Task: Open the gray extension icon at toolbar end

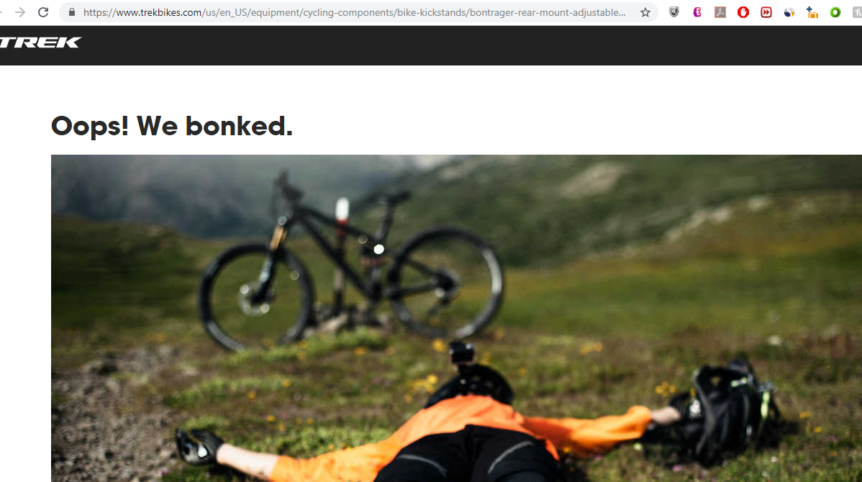Action: (x=857, y=12)
